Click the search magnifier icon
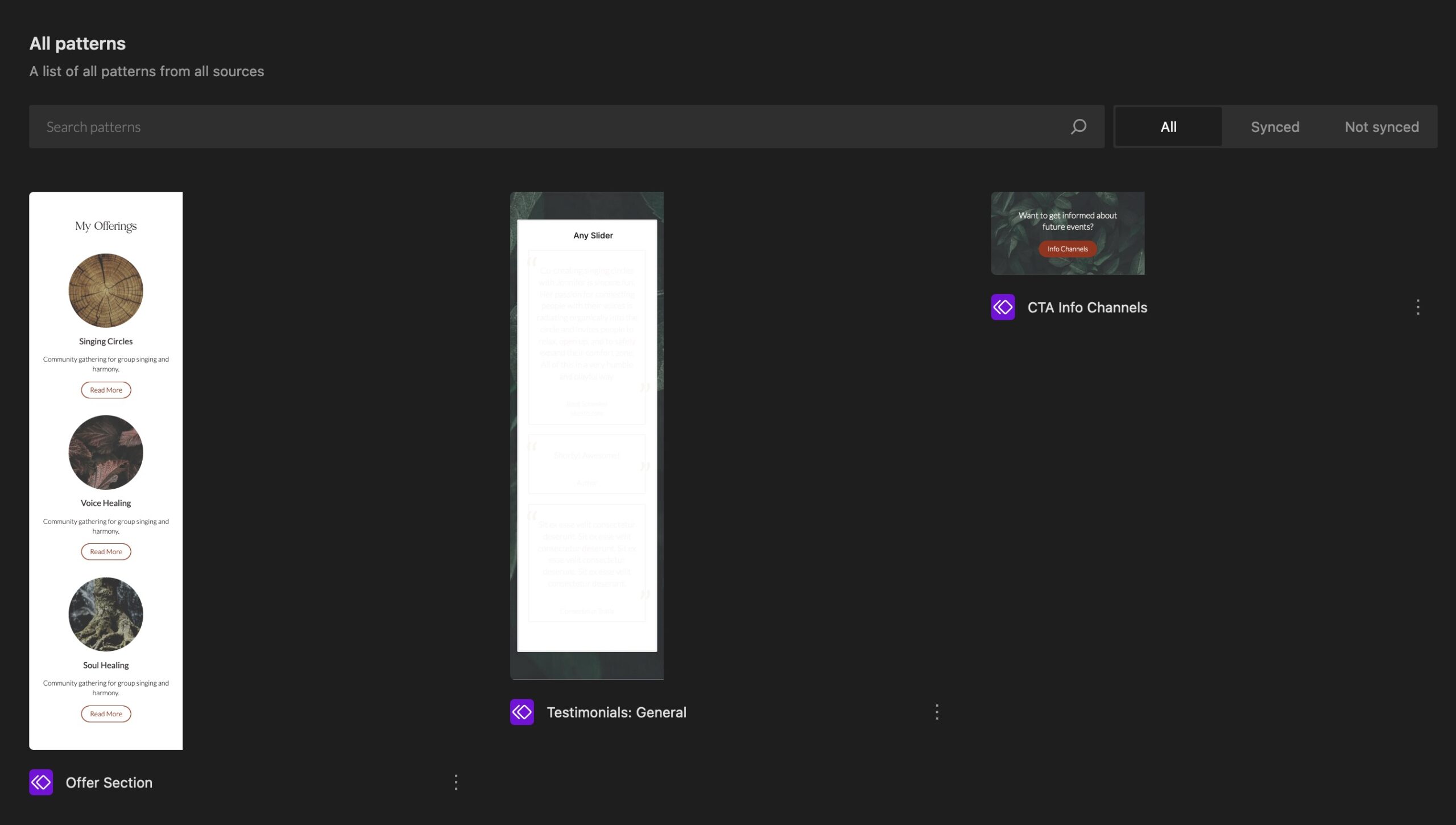The image size is (1456, 825). 1079,126
